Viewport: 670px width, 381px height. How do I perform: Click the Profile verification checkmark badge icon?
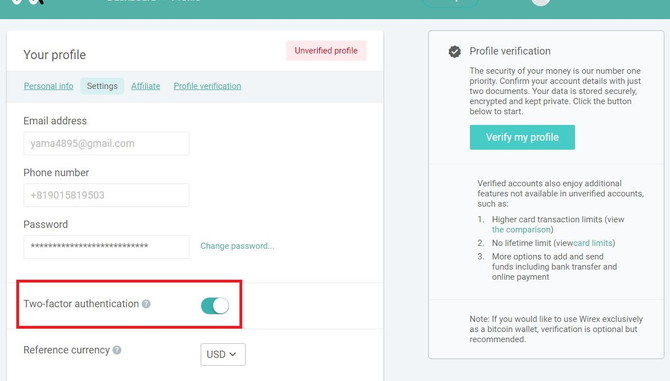pyautogui.click(x=455, y=52)
